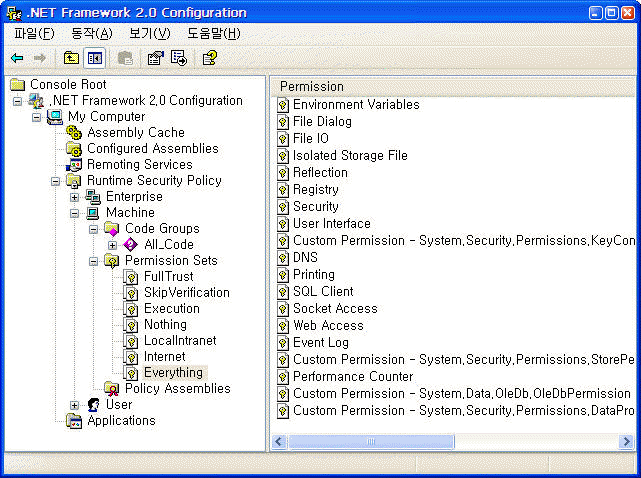The height and width of the screenshot is (478, 641).
Task: Select the File IO permission
Action: coord(311,139)
